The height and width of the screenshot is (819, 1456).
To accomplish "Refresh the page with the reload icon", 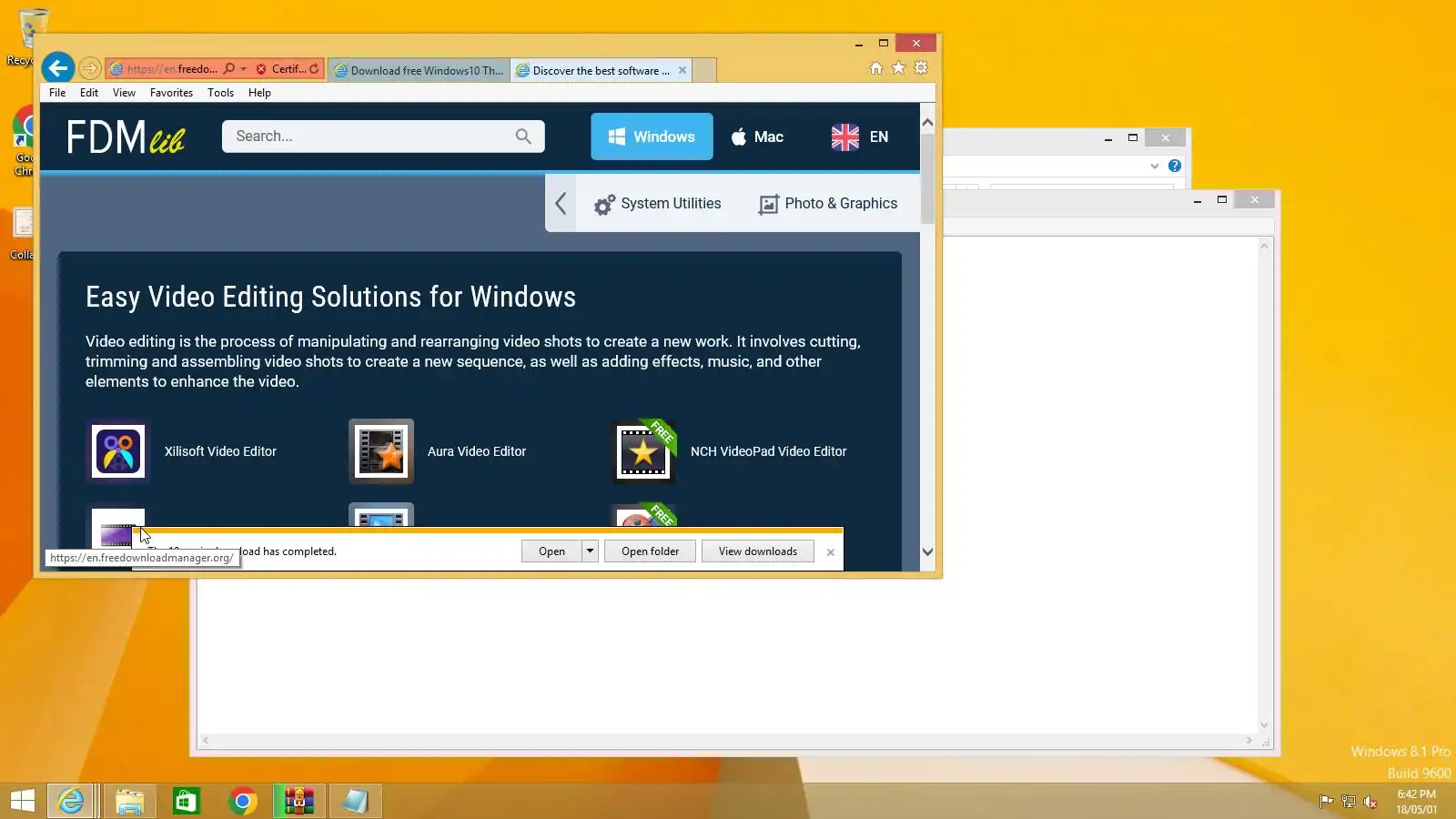I will click(x=315, y=68).
